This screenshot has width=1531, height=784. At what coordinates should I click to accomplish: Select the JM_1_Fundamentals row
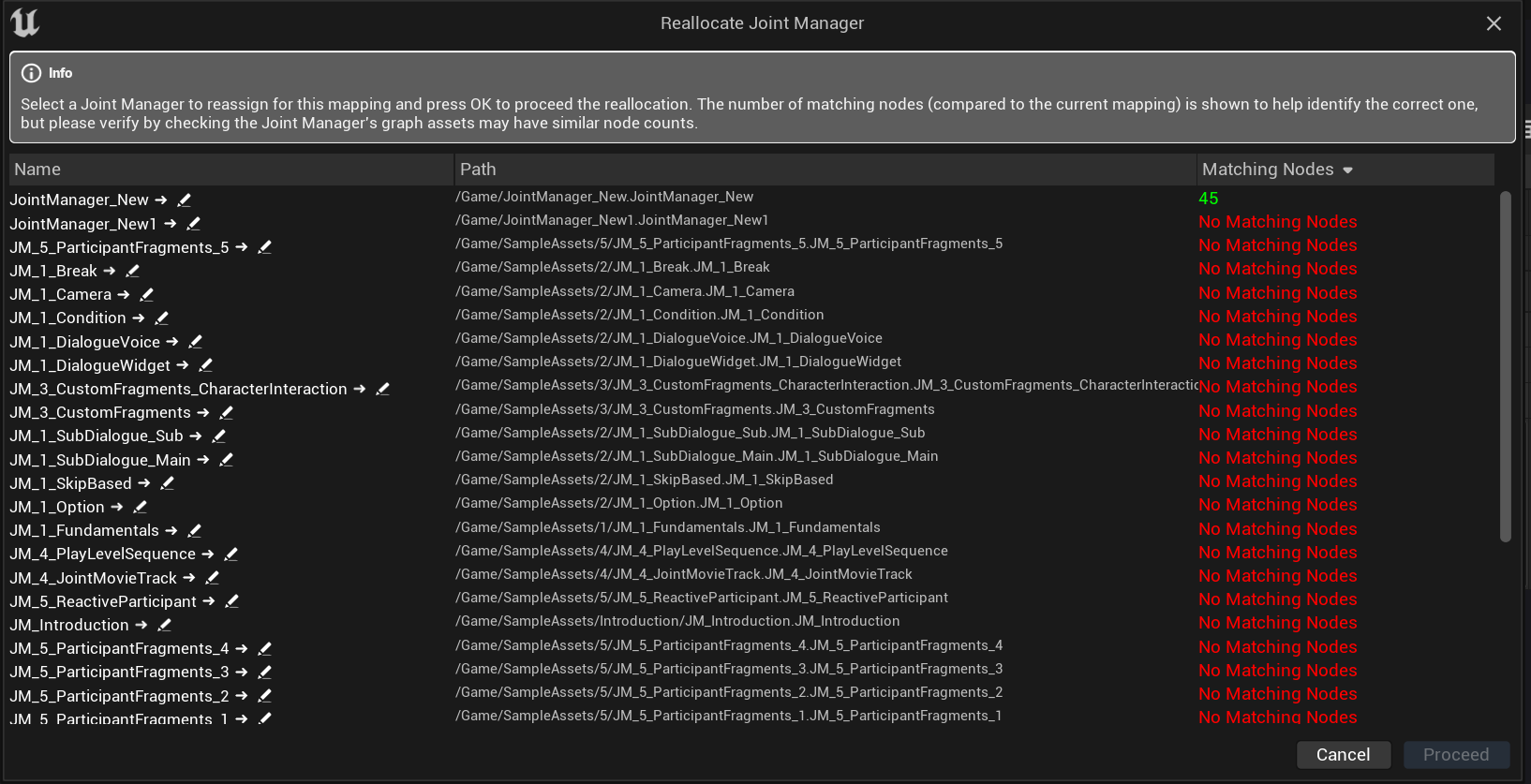(85, 530)
